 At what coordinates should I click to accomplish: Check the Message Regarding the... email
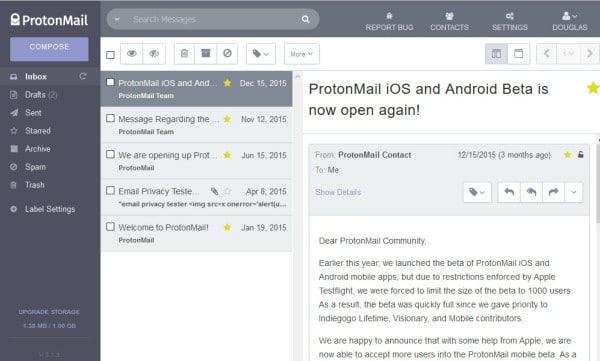pos(110,118)
